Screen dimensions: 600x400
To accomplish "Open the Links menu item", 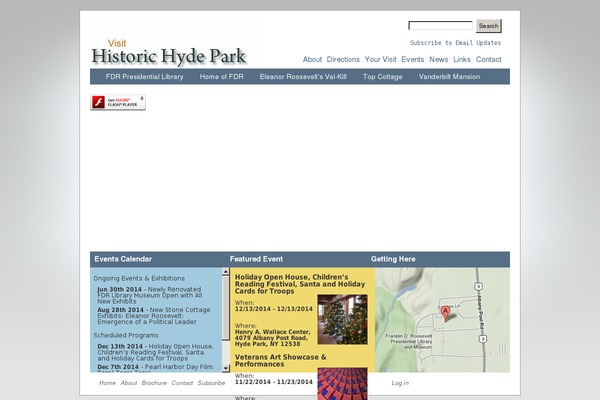I will [462, 59].
